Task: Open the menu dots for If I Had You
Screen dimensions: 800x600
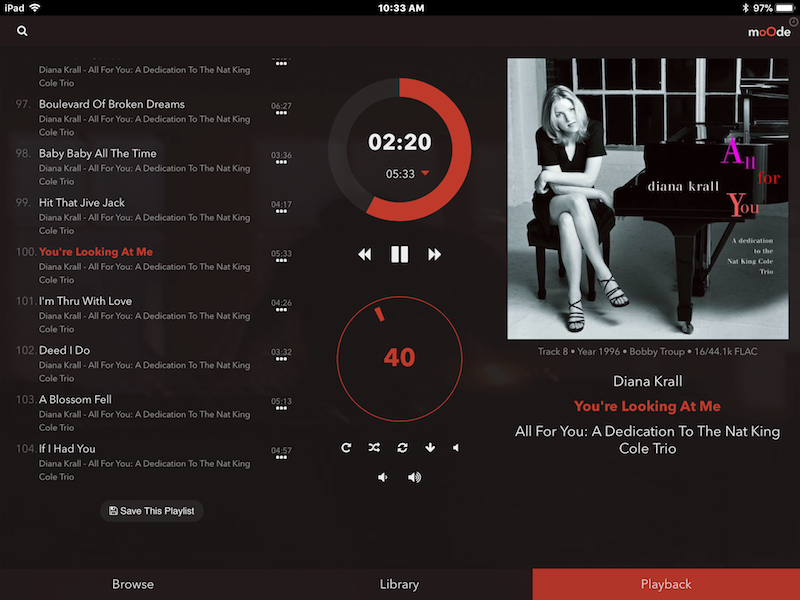Action: pos(281,458)
